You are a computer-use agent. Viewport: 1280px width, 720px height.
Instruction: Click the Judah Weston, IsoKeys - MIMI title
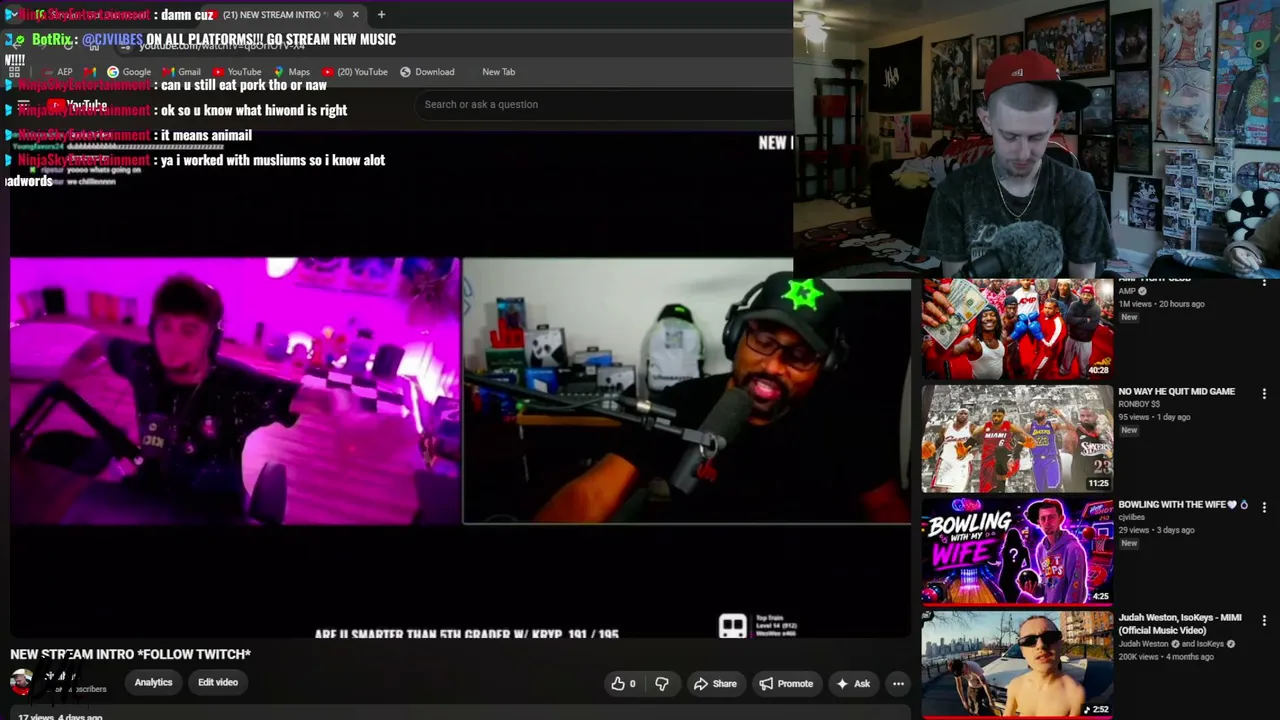(1180, 624)
